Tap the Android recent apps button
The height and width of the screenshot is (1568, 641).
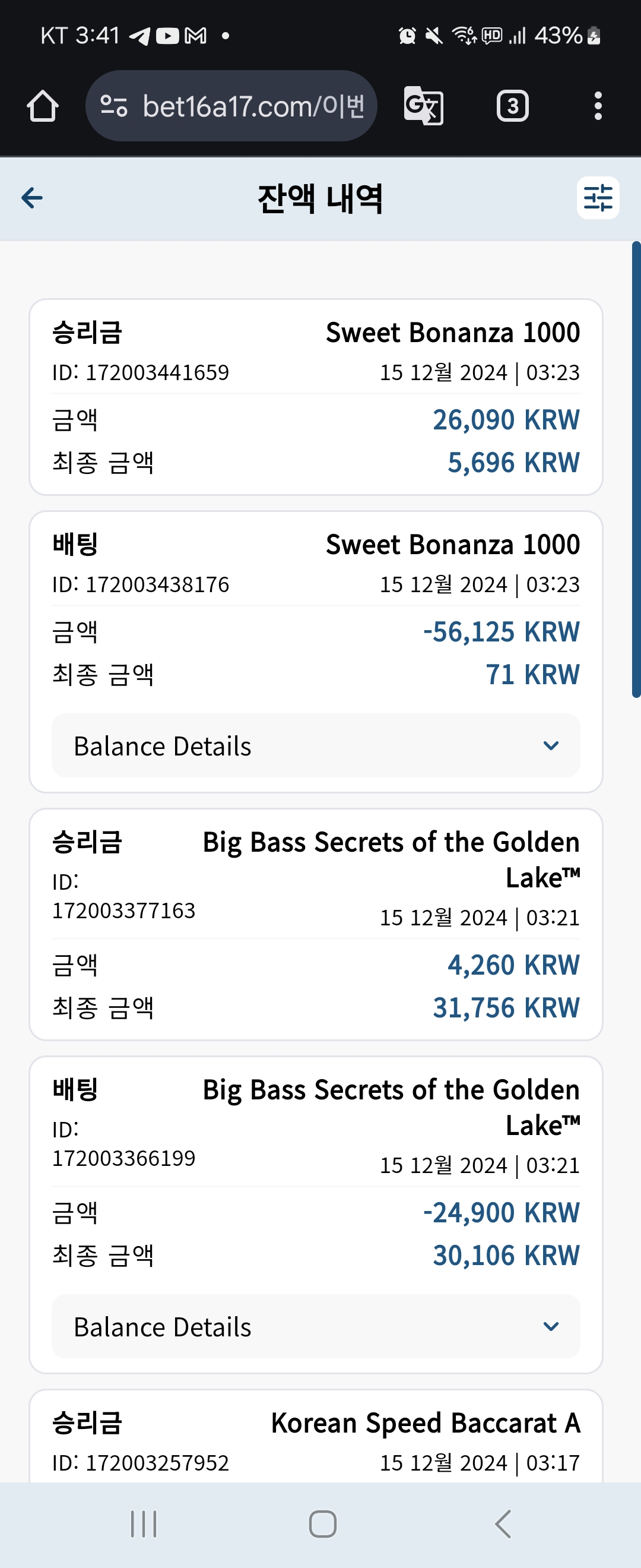pos(144,1523)
